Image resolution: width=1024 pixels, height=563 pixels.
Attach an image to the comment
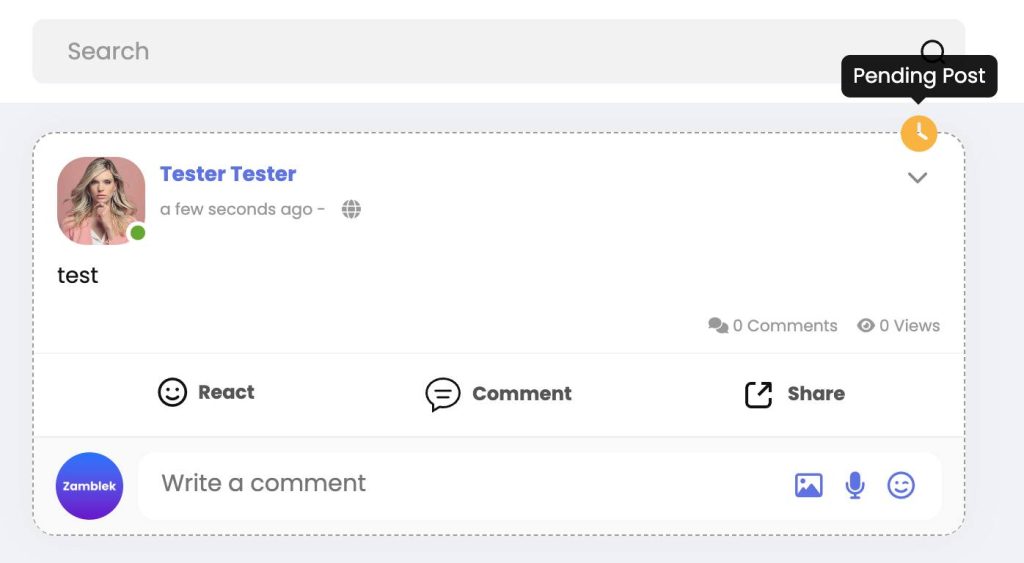pyautogui.click(x=808, y=485)
